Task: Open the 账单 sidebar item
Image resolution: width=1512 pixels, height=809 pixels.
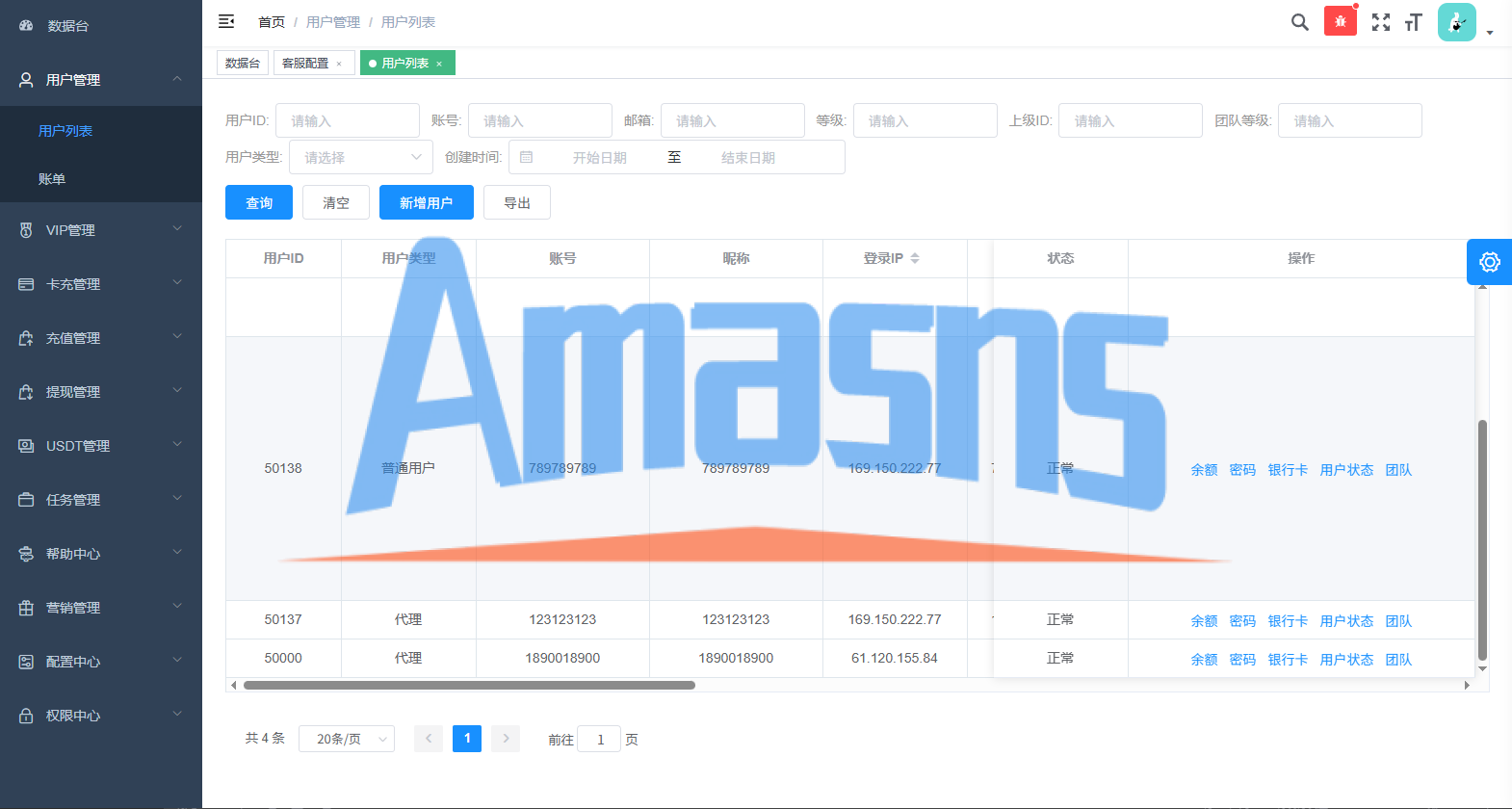Action: (x=101, y=179)
